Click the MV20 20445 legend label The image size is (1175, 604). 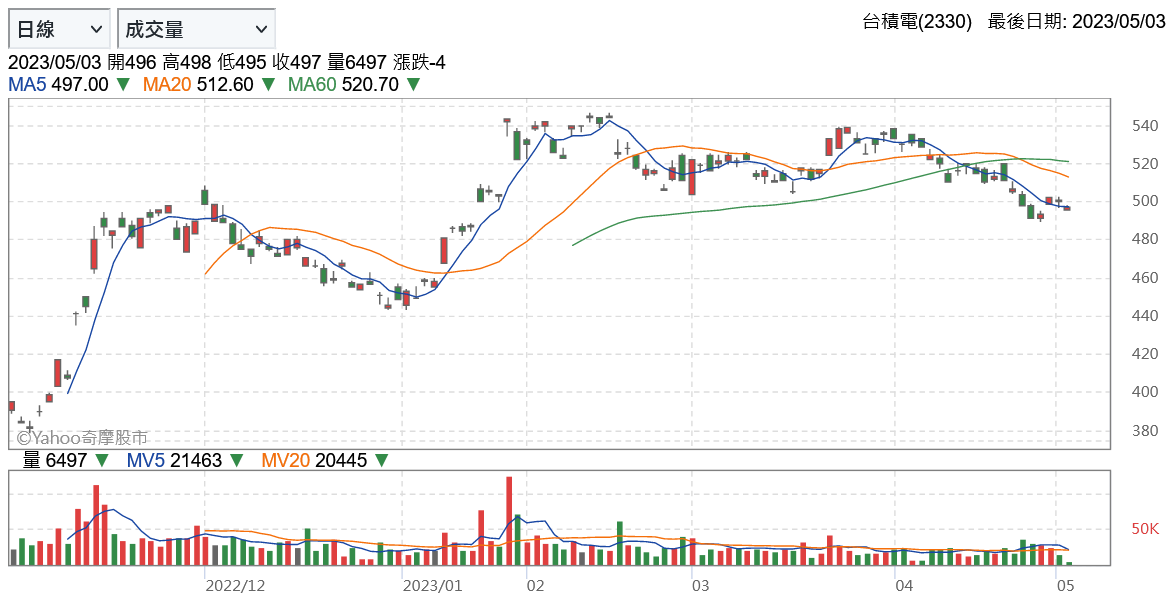(x=314, y=460)
